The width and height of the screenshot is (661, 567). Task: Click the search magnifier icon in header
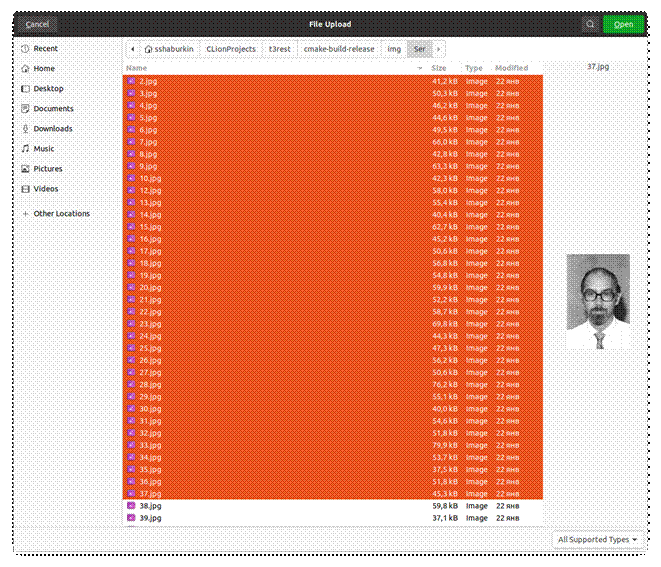(591, 24)
